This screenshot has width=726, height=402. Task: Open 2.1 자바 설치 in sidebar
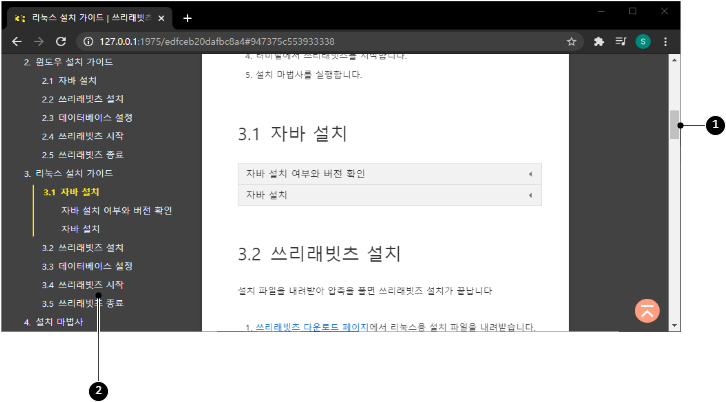[x=69, y=81]
